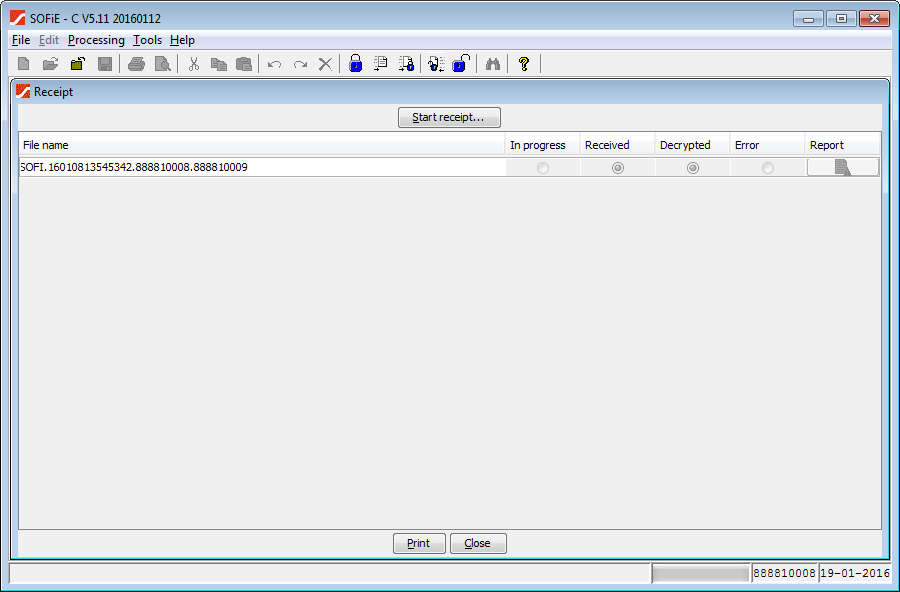Click the document-with-padlock toolbar icon
Viewport: 900px width, 592px height.
pyautogui.click(x=406, y=64)
